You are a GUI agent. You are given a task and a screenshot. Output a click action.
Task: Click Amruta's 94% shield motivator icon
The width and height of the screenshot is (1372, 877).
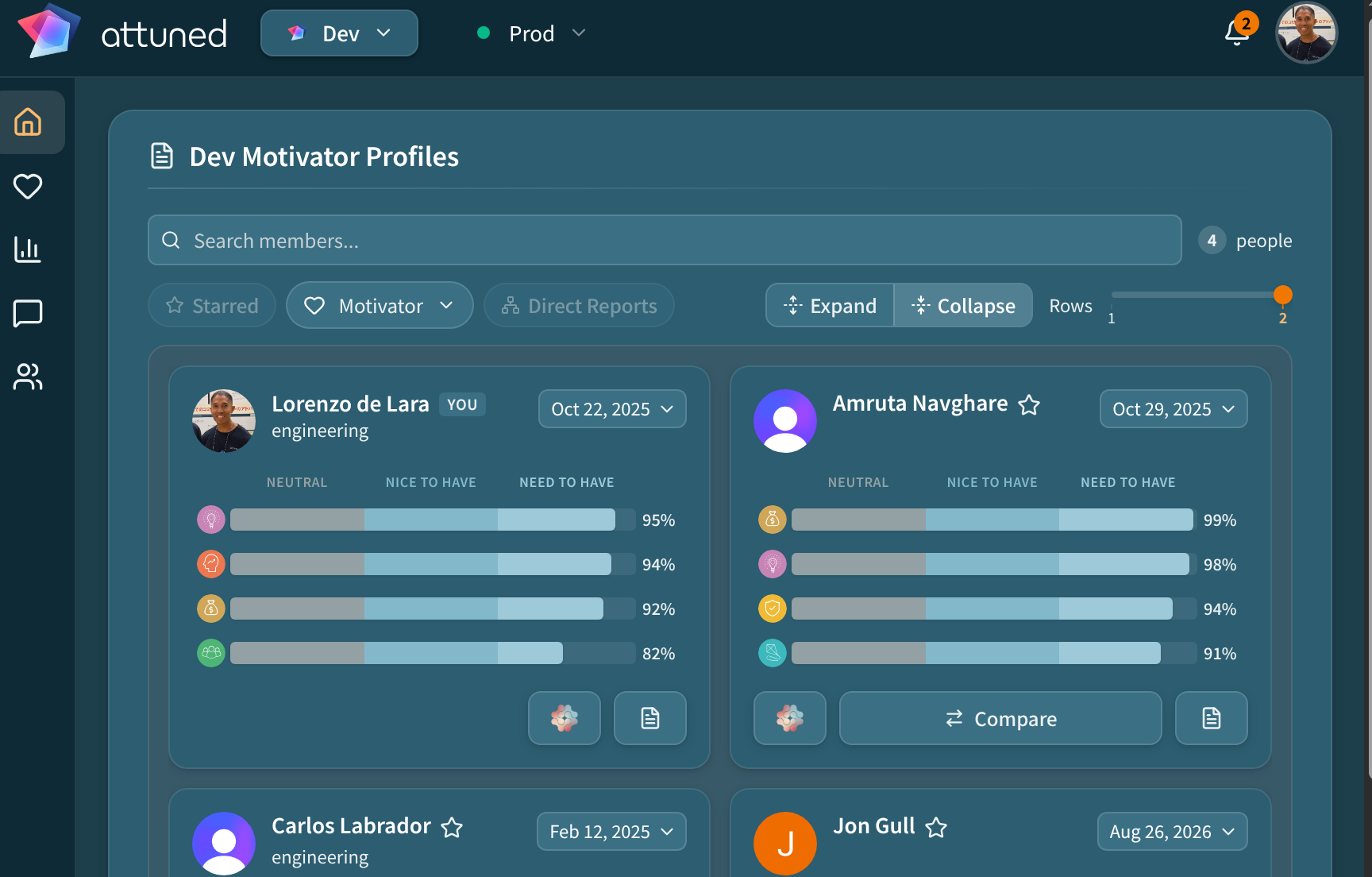773,608
